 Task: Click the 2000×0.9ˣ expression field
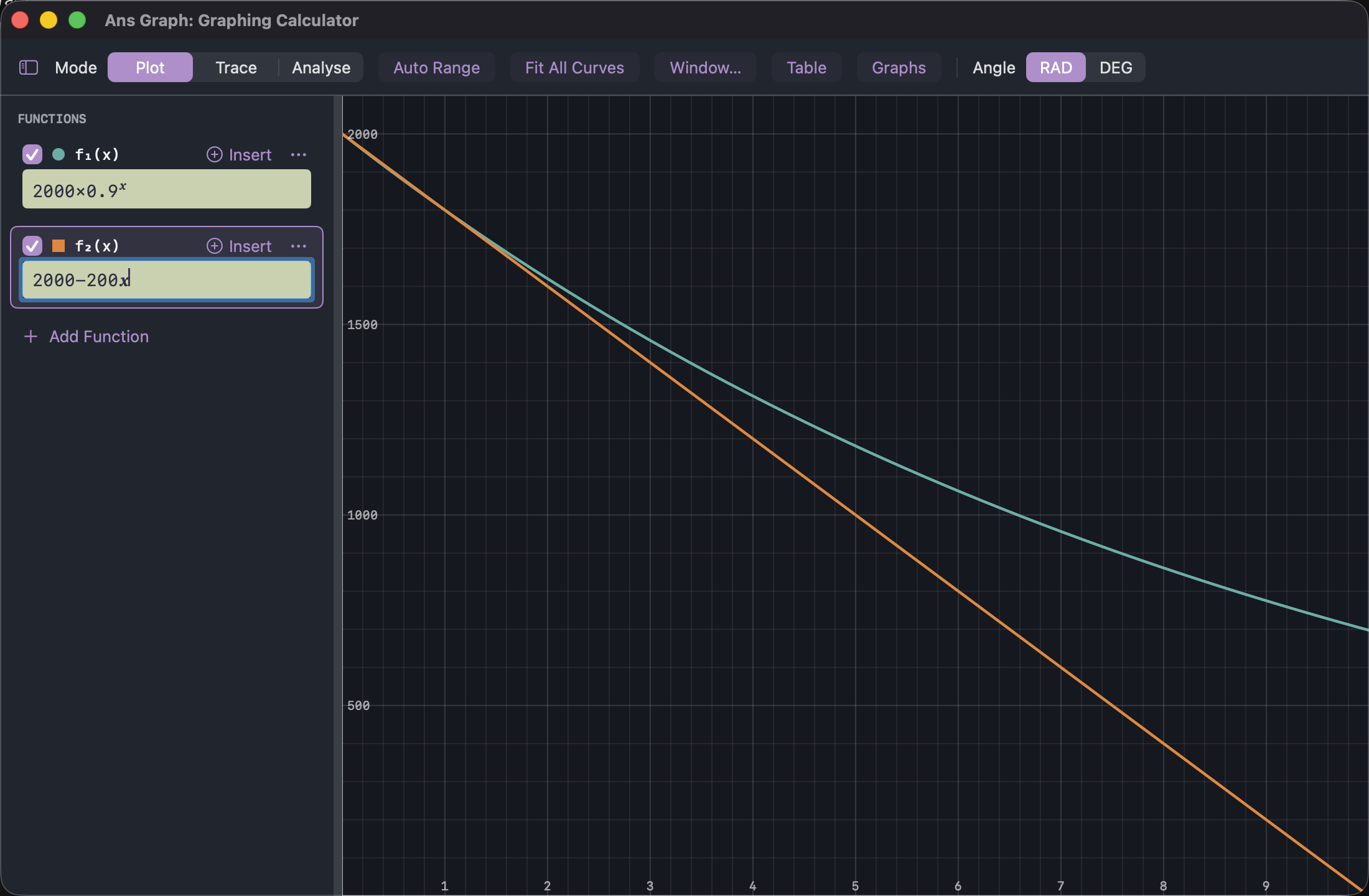tap(167, 189)
